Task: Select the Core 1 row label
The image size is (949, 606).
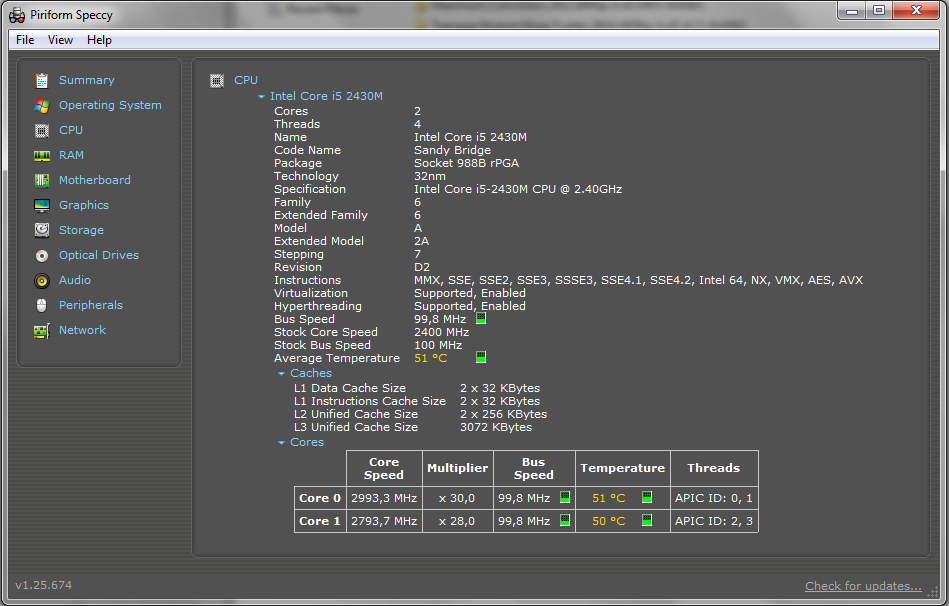Action: pyautogui.click(x=320, y=521)
